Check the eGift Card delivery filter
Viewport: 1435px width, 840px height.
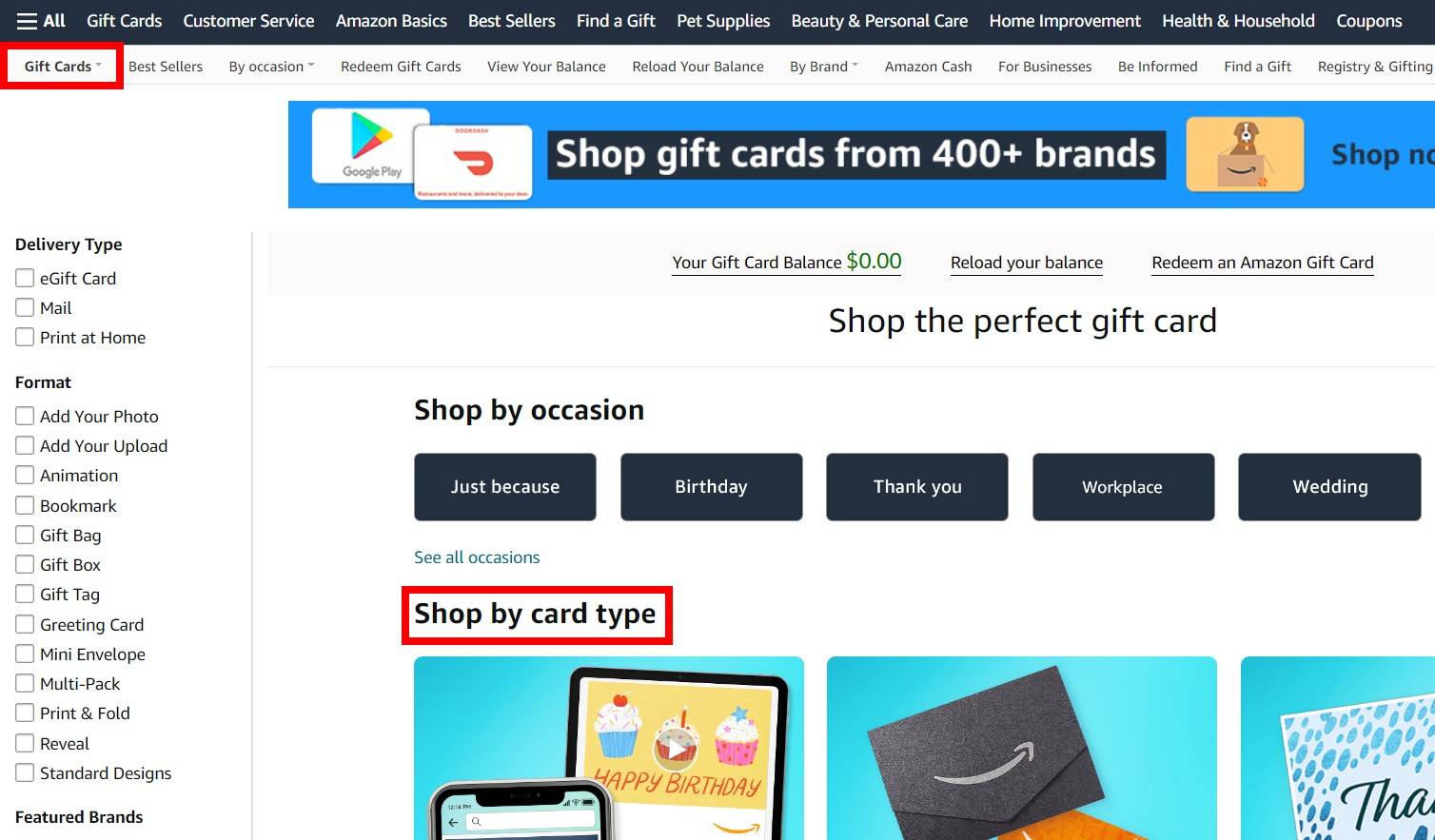tap(25, 278)
